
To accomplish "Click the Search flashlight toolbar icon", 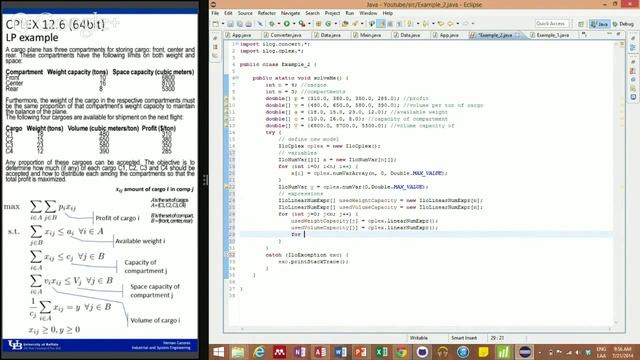I will [x=355, y=24].
